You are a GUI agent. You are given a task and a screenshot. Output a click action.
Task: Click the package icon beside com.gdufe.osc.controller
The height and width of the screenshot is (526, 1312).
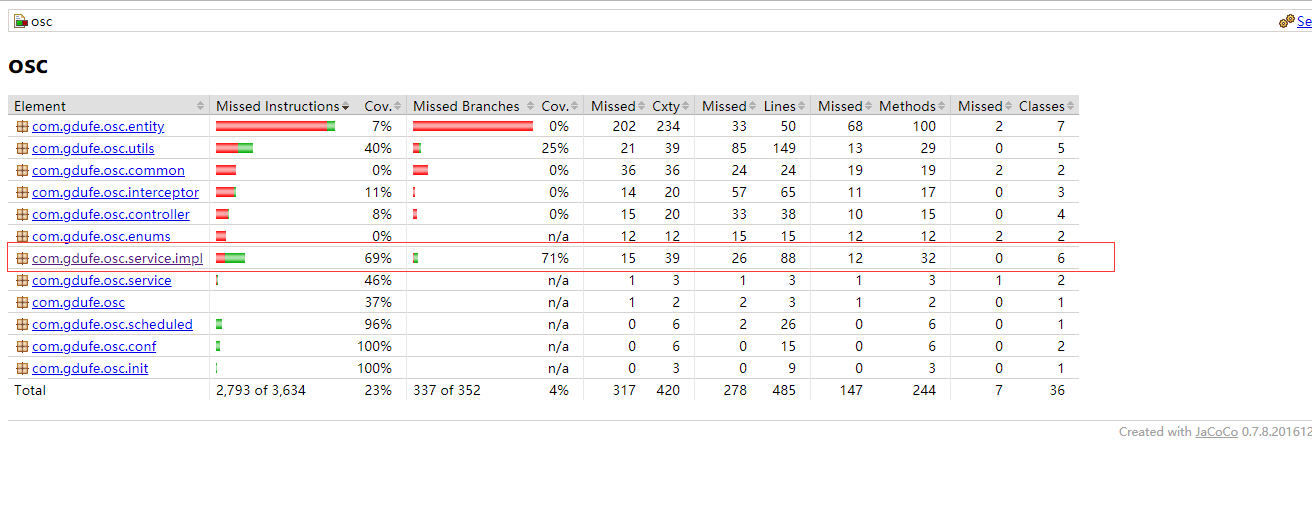[22, 215]
